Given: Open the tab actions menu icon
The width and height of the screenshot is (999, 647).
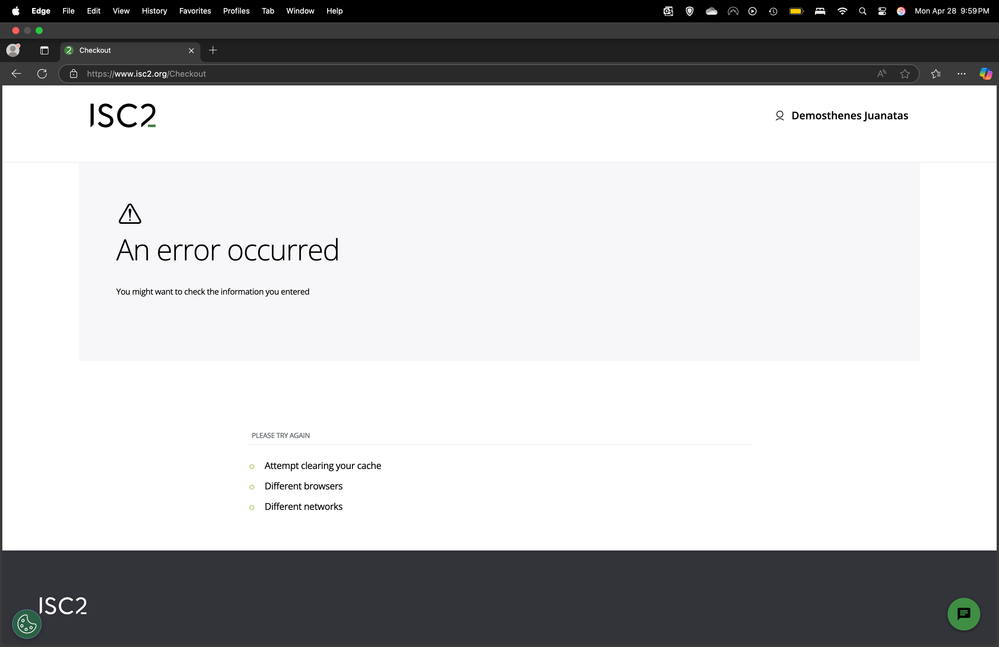Looking at the screenshot, I should click(x=44, y=50).
